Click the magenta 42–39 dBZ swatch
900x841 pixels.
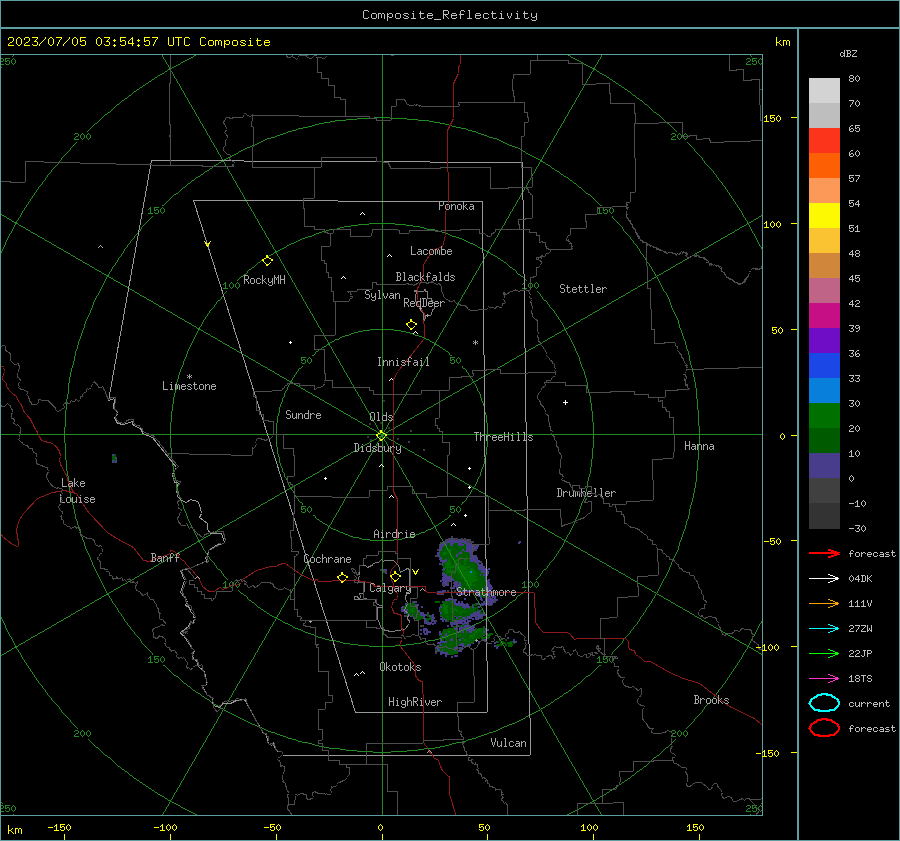pos(824,316)
